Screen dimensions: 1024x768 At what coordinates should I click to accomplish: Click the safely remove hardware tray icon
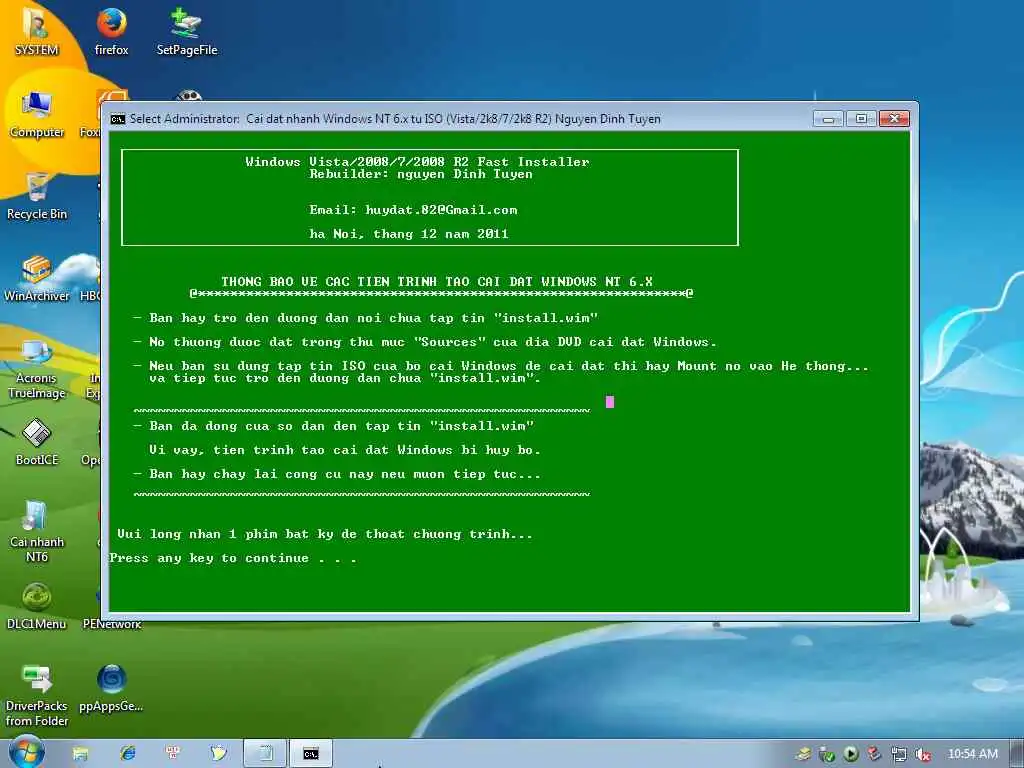pos(804,754)
